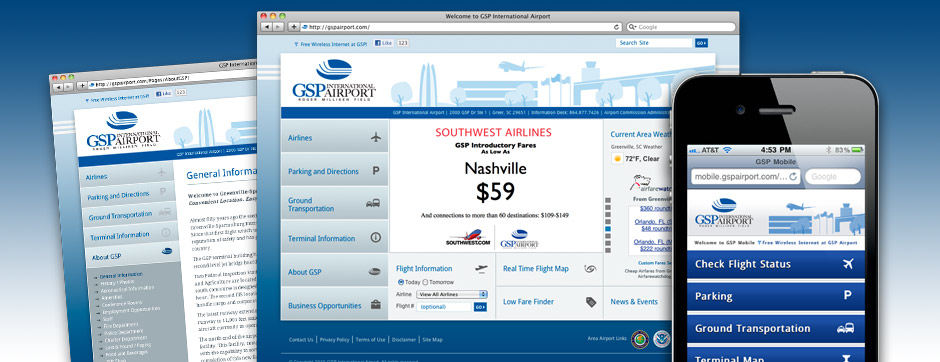Click the Search Site input field
This screenshot has width=940, height=362.
click(654, 43)
